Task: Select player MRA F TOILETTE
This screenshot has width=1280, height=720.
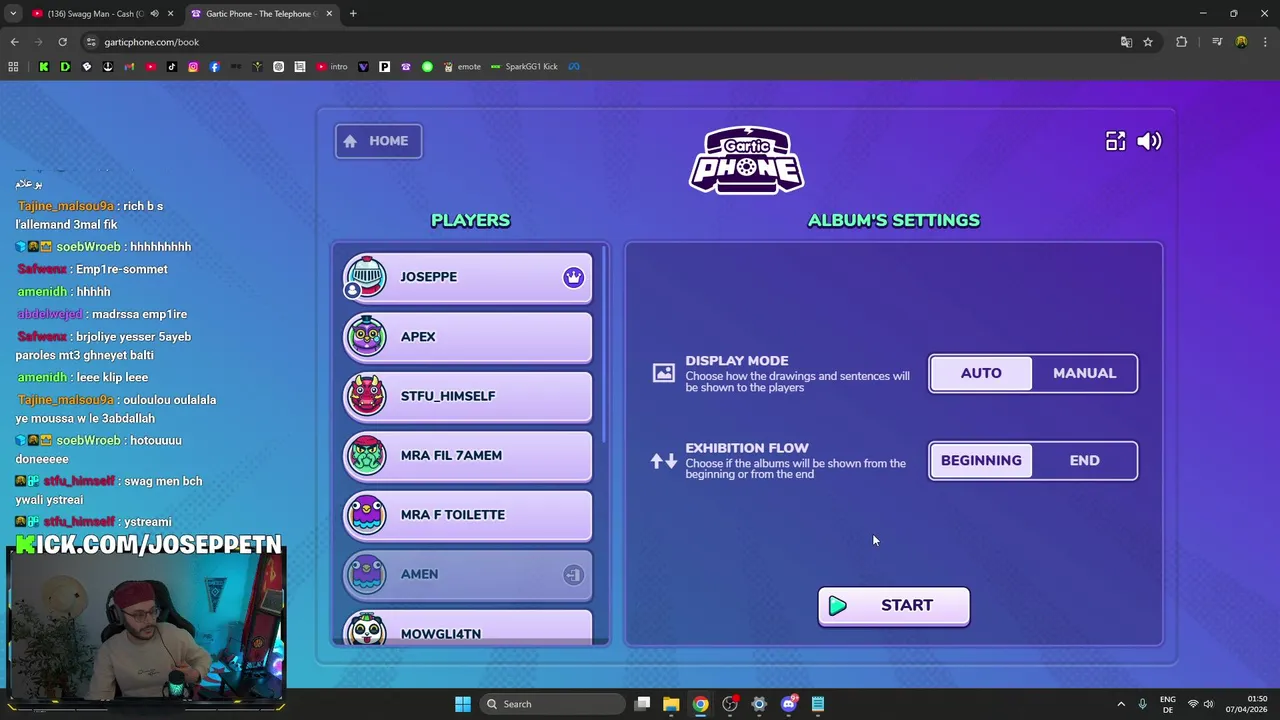Action: tap(467, 515)
